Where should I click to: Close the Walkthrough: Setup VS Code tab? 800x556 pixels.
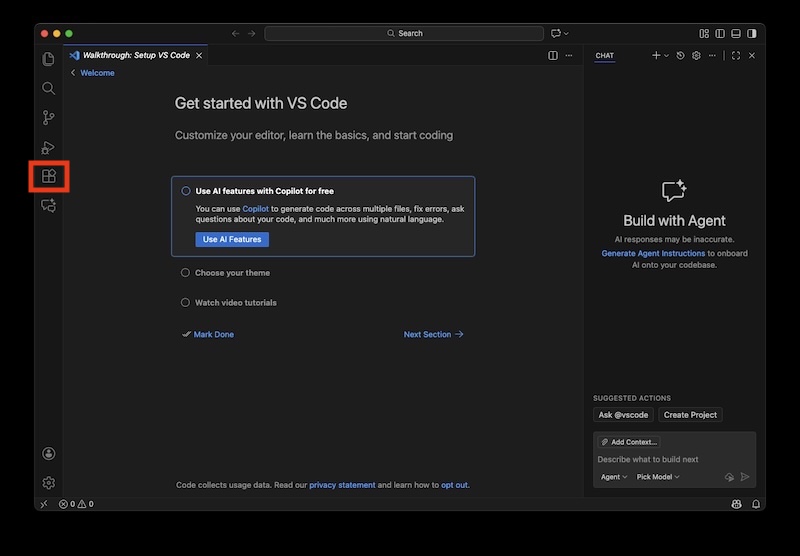click(x=199, y=55)
